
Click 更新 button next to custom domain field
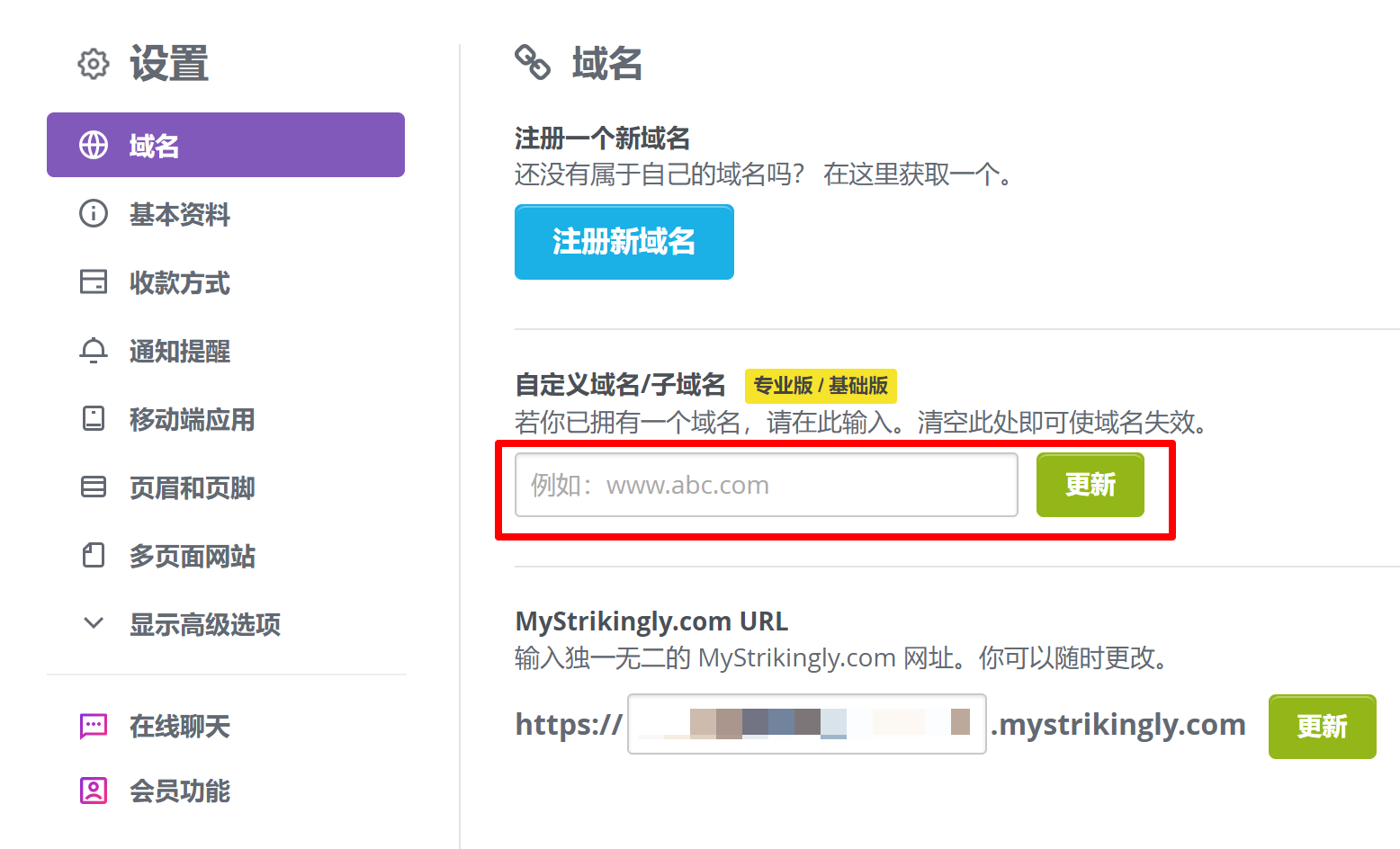coord(1090,485)
